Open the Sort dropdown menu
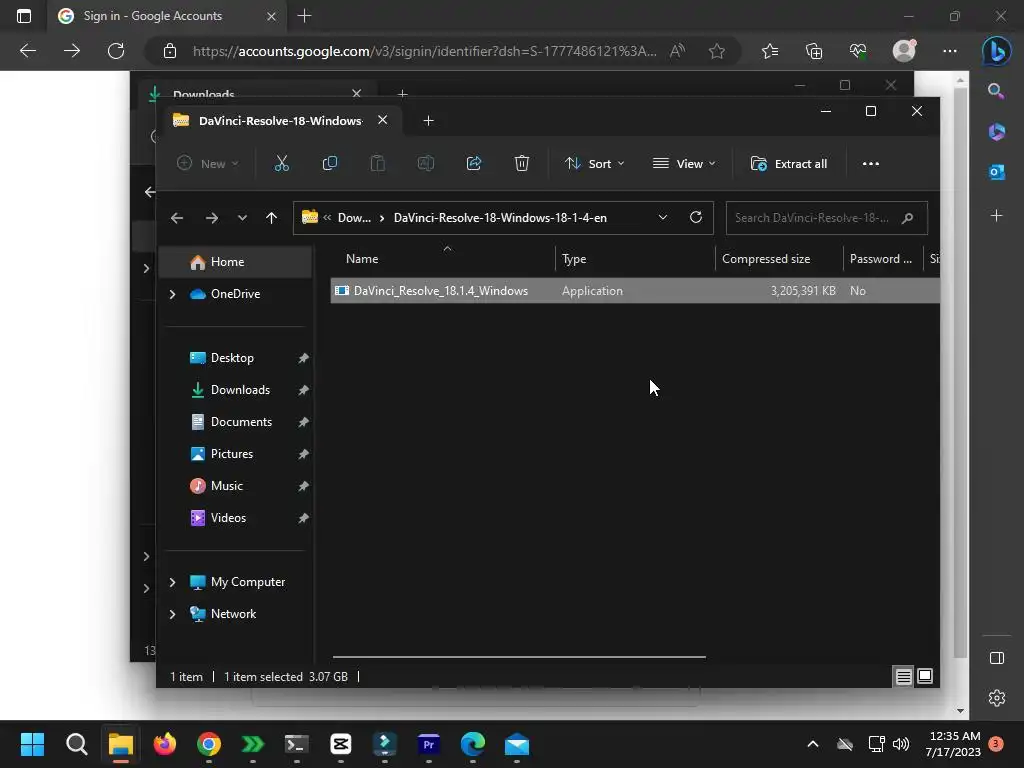This screenshot has height=768, width=1024. pos(594,163)
